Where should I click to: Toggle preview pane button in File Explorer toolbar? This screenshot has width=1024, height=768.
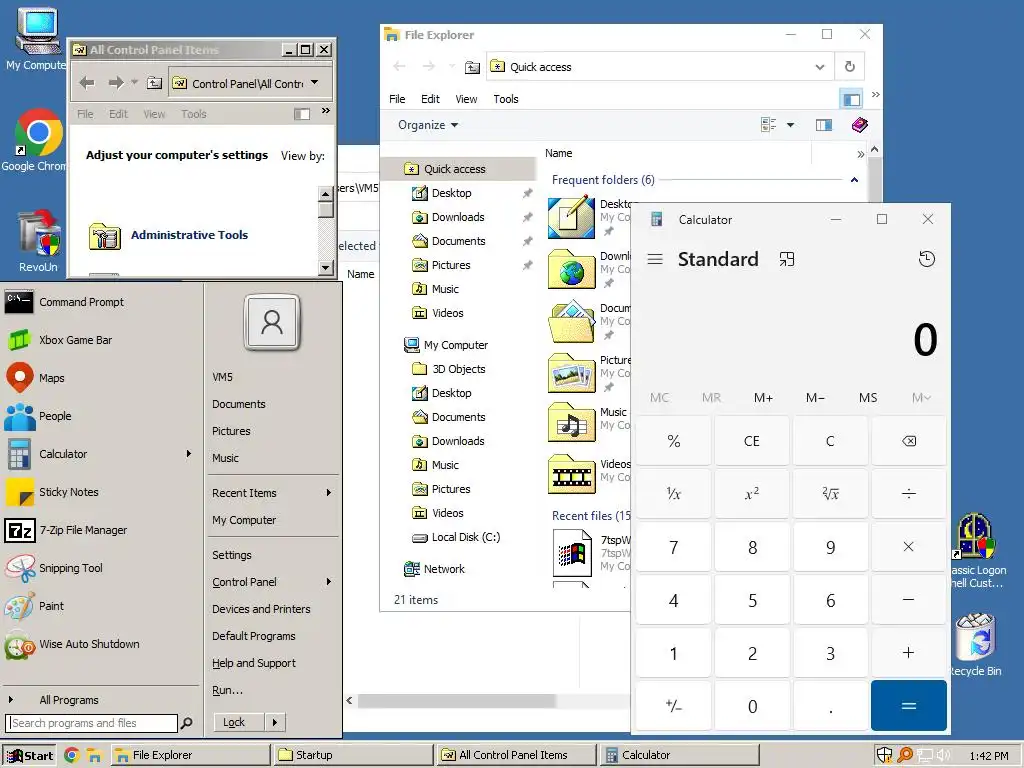coord(824,125)
